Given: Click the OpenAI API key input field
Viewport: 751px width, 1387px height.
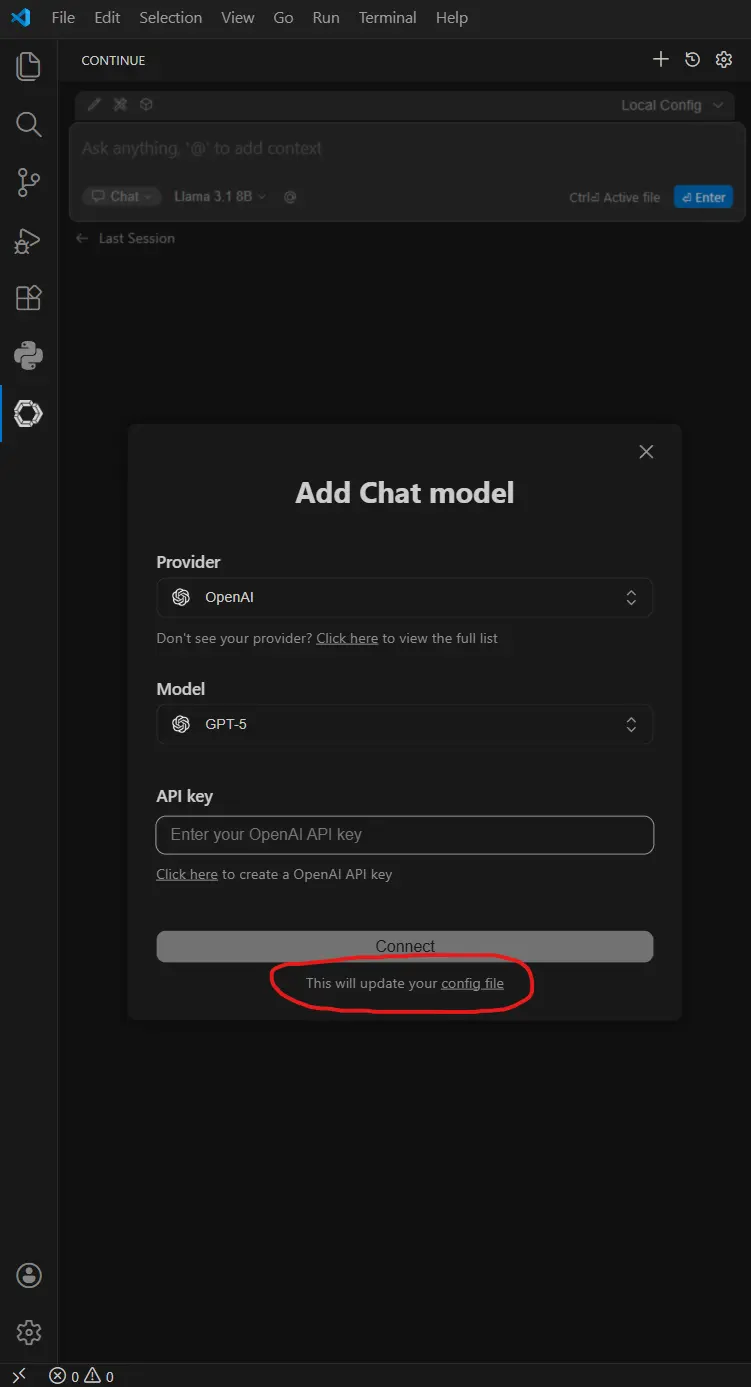Looking at the screenshot, I should [405, 834].
